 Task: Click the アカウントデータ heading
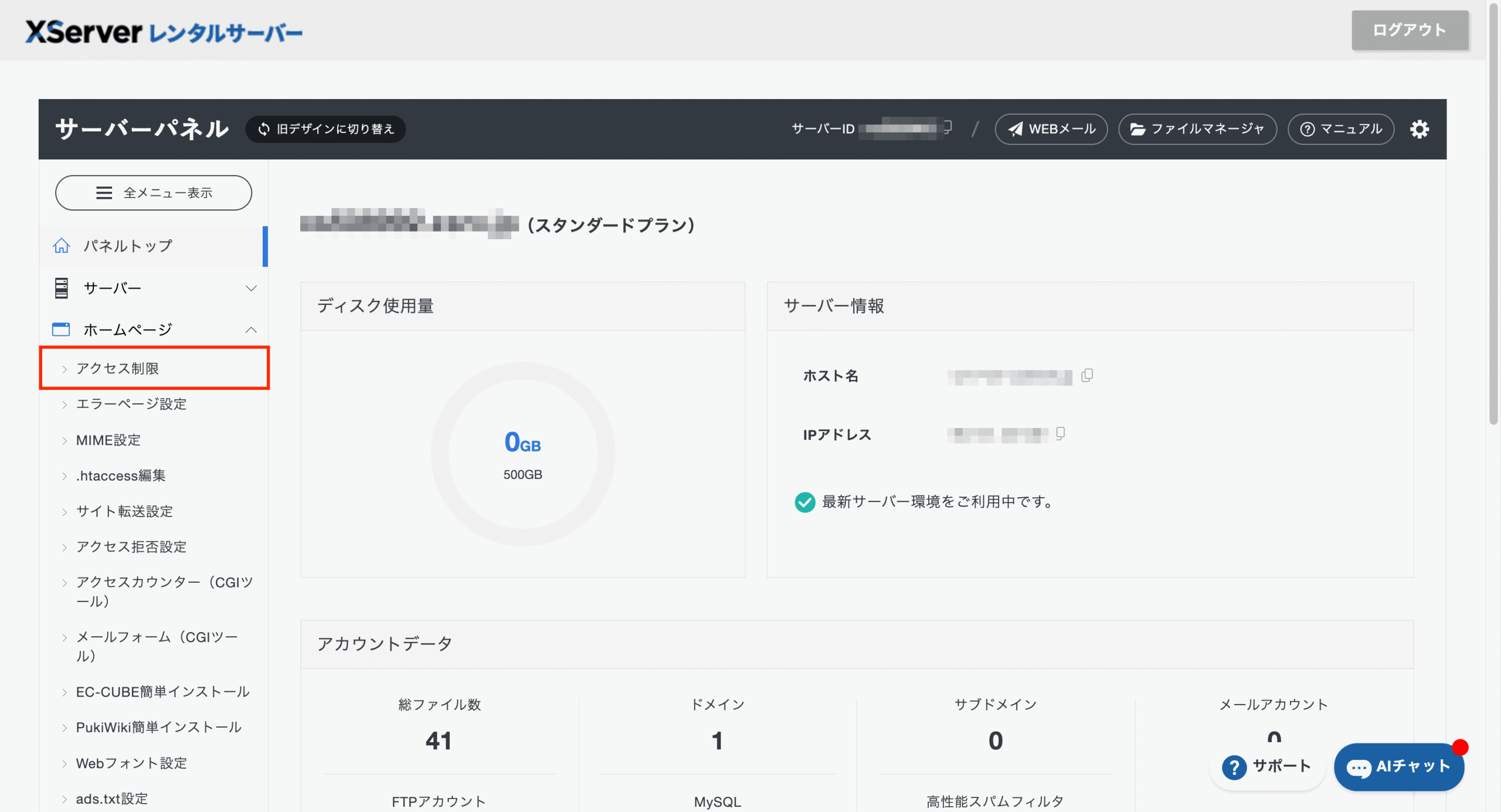385,644
